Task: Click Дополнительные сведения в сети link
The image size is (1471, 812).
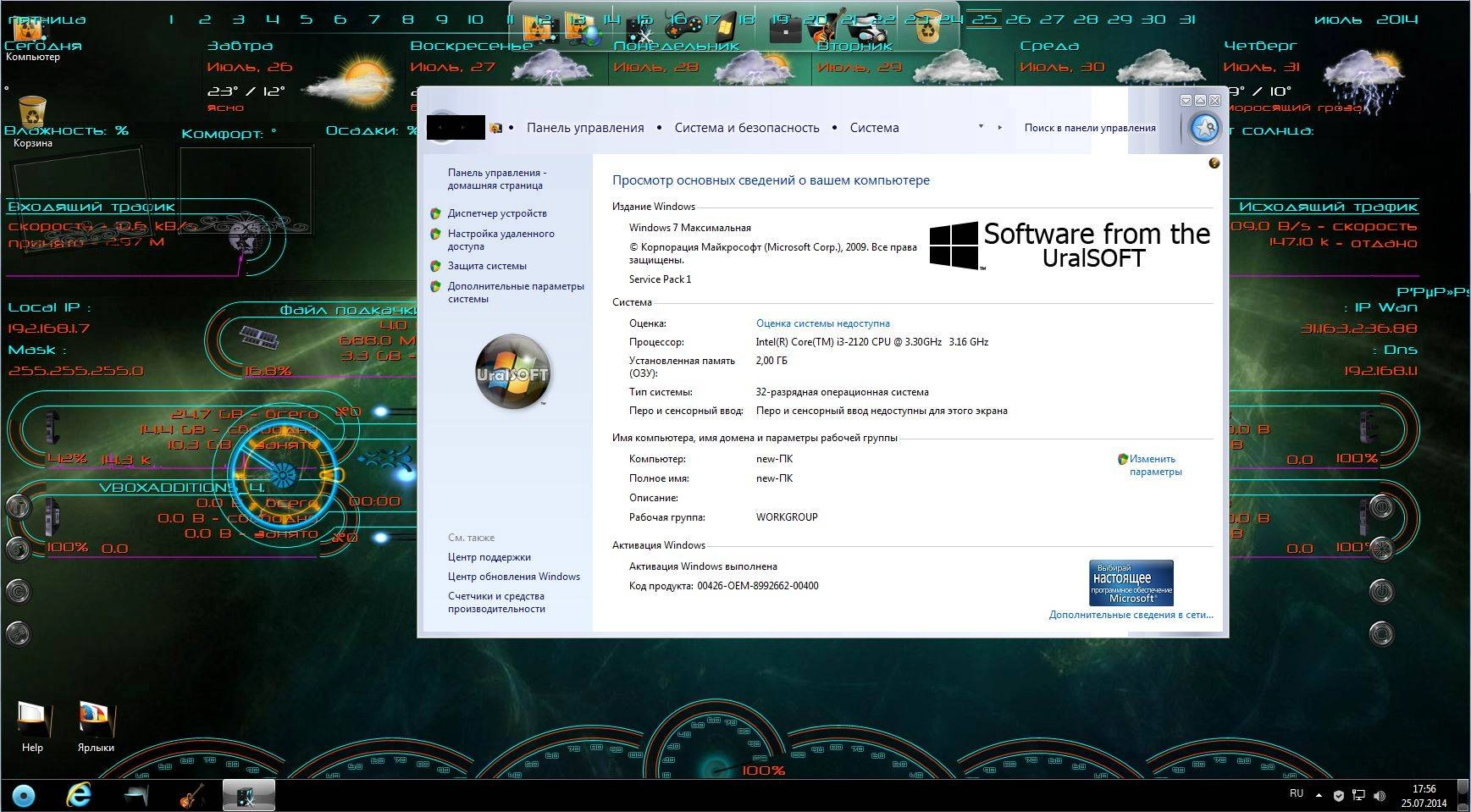Action: pos(1131,615)
